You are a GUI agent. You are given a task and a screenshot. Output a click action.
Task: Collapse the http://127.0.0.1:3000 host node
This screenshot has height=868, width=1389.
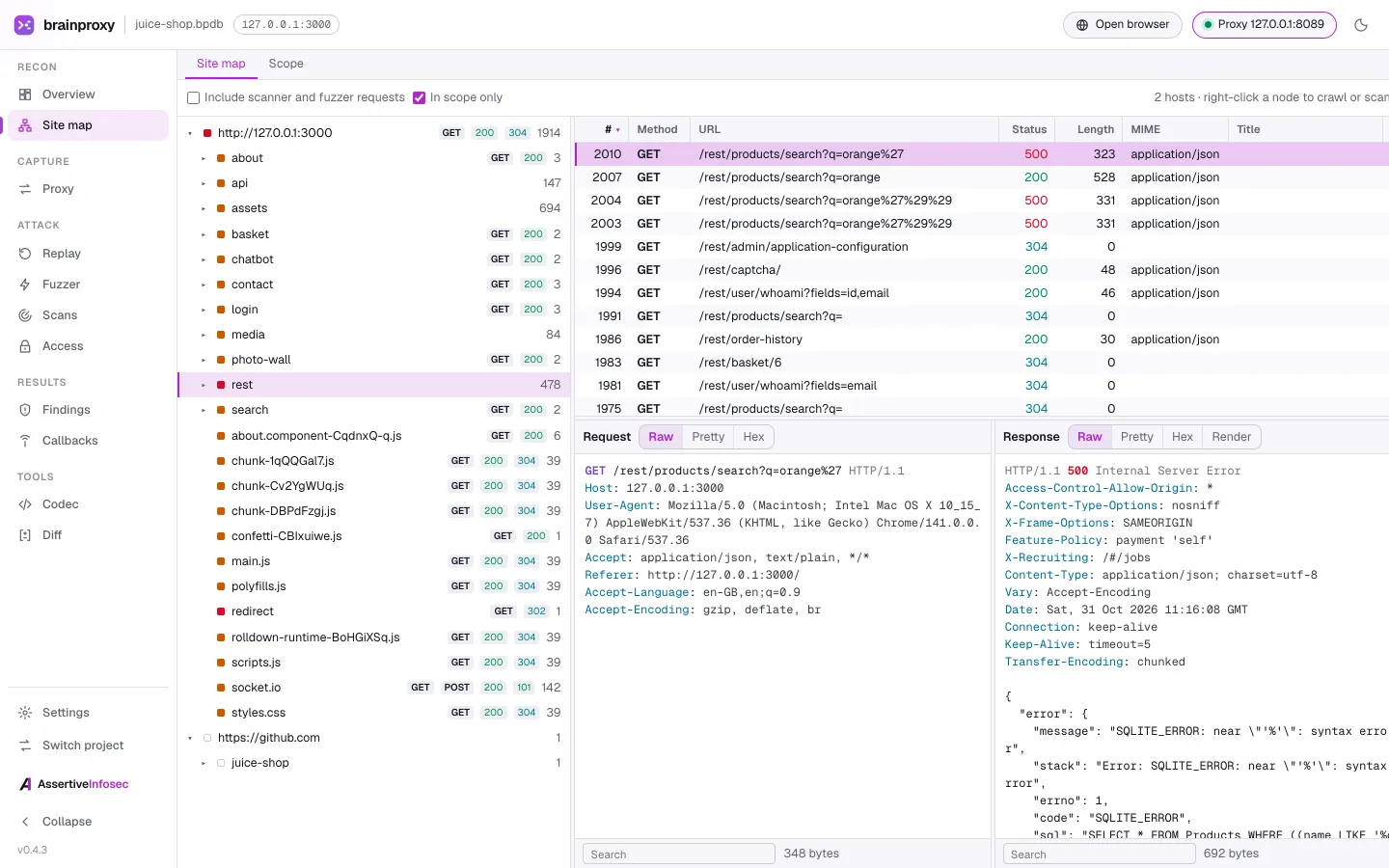point(190,133)
